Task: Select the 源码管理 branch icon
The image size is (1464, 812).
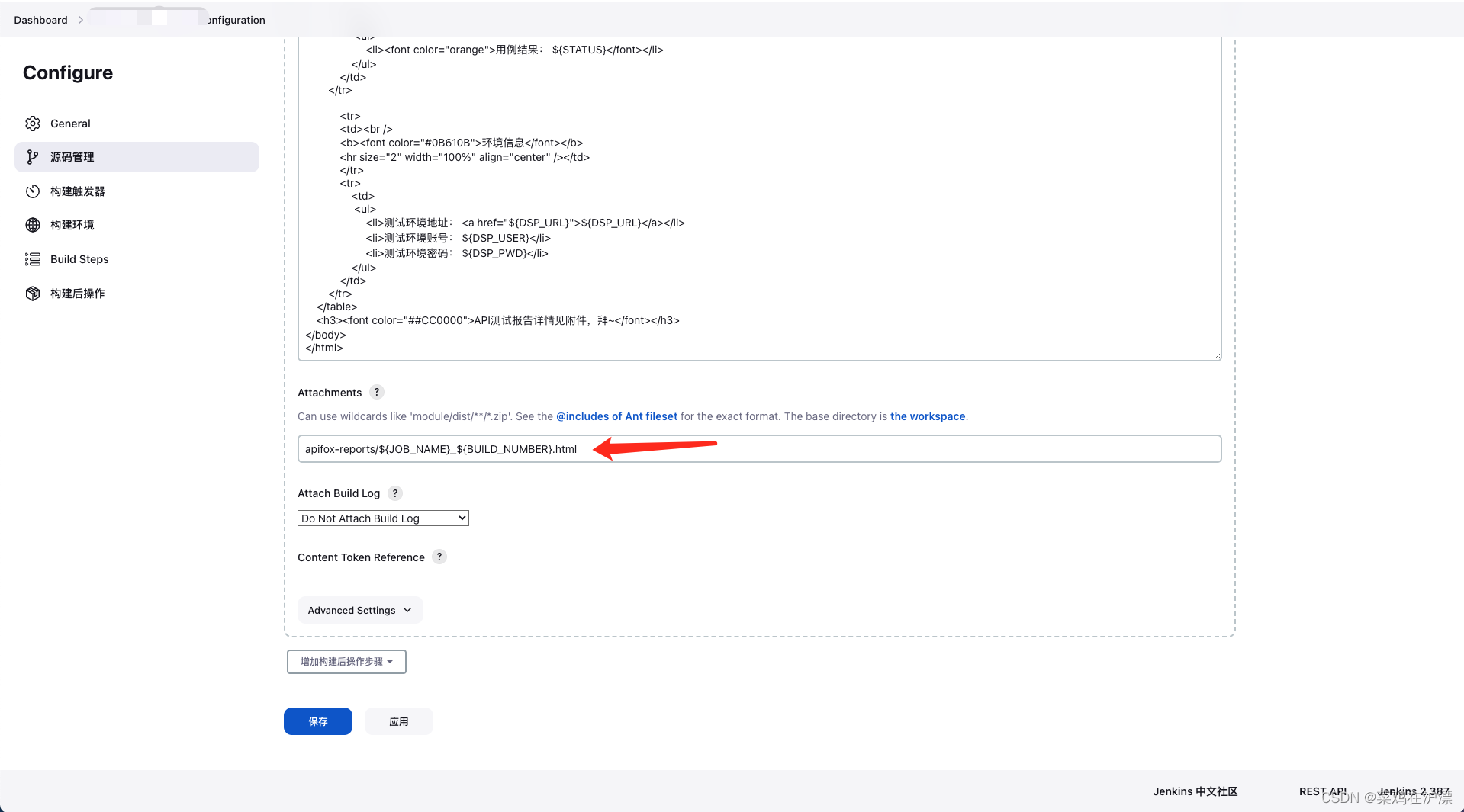Action: pos(33,157)
